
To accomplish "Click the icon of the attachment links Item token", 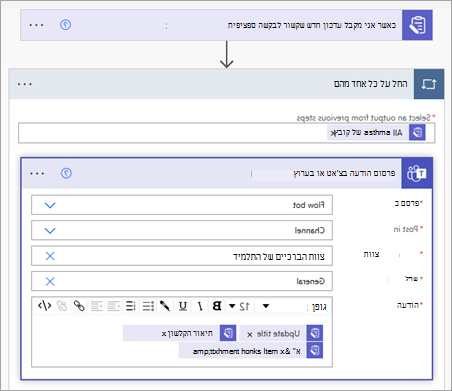I will pos(315,350).
